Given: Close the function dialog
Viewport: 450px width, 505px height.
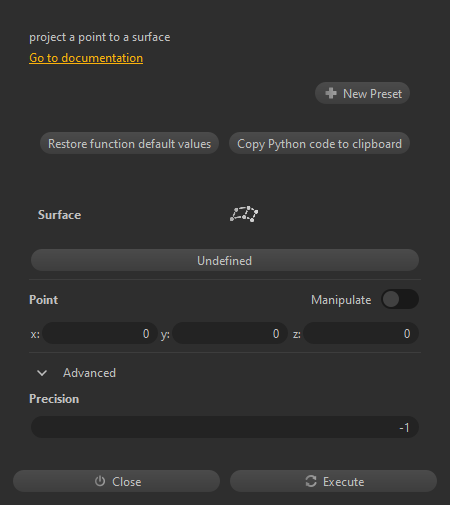Looking at the screenshot, I should click(116, 481).
